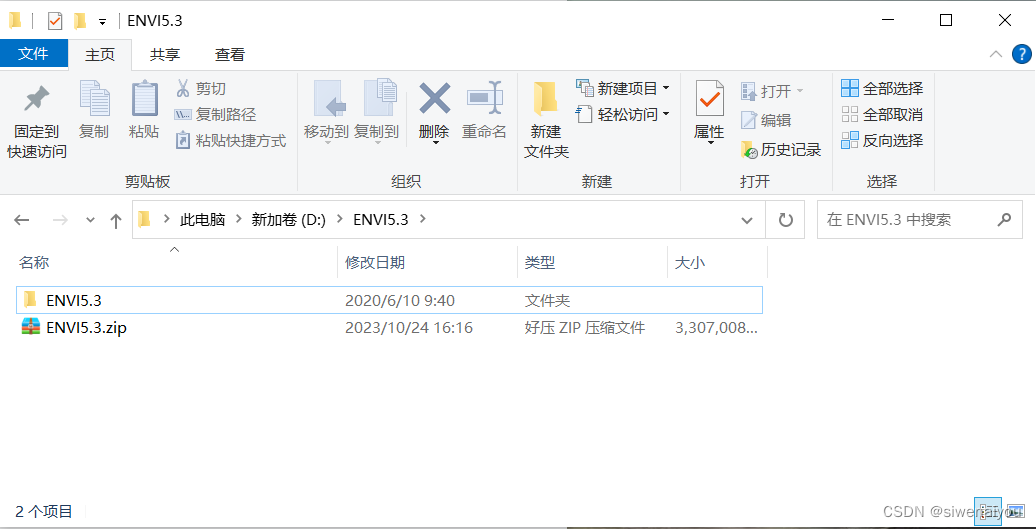Image resolution: width=1036 pixels, height=529 pixels.
Task: Click ENVI5.3 breadcrumb in address bar
Action: pyautogui.click(x=381, y=220)
